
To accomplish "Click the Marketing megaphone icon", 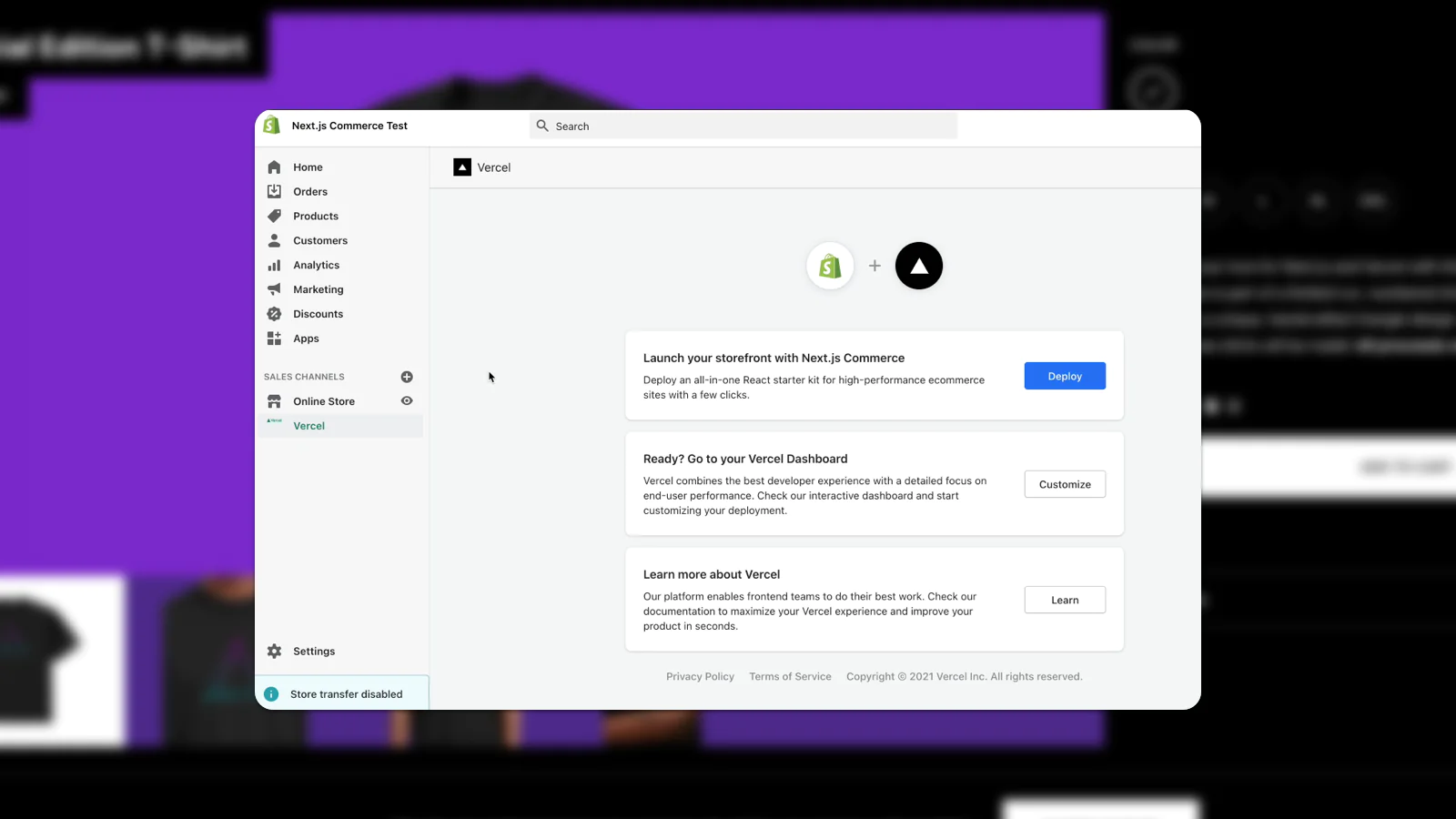I will (x=274, y=289).
